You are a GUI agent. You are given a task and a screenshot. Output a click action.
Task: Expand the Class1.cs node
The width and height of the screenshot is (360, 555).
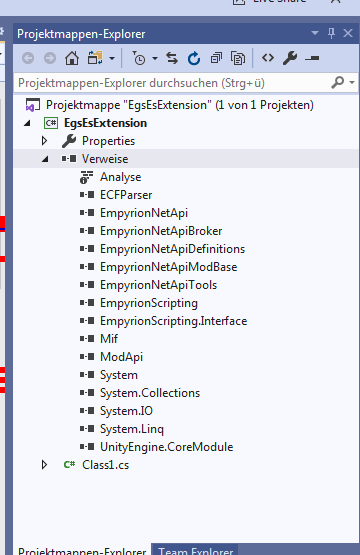(x=44, y=465)
